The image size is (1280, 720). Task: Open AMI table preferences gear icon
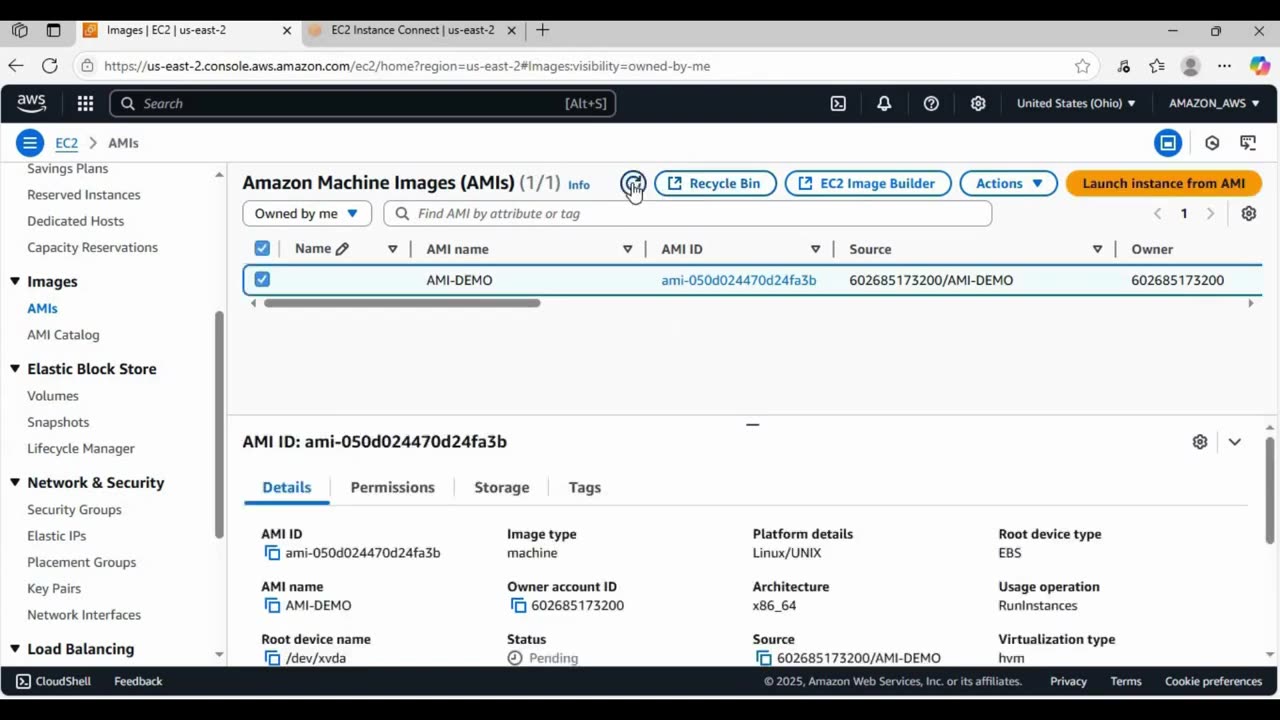click(1248, 213)
